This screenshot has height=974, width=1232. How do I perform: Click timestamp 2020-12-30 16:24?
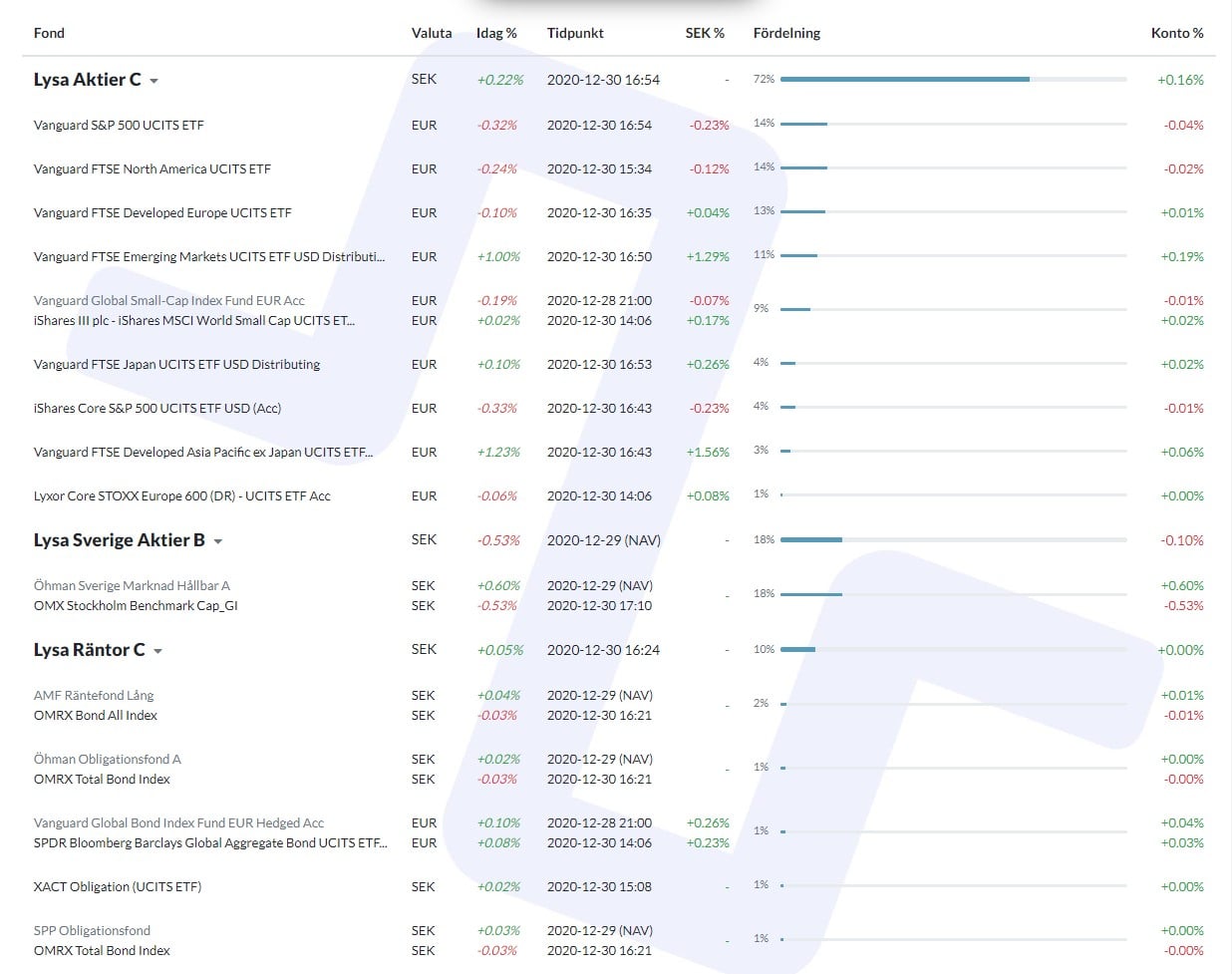[603, 650]
